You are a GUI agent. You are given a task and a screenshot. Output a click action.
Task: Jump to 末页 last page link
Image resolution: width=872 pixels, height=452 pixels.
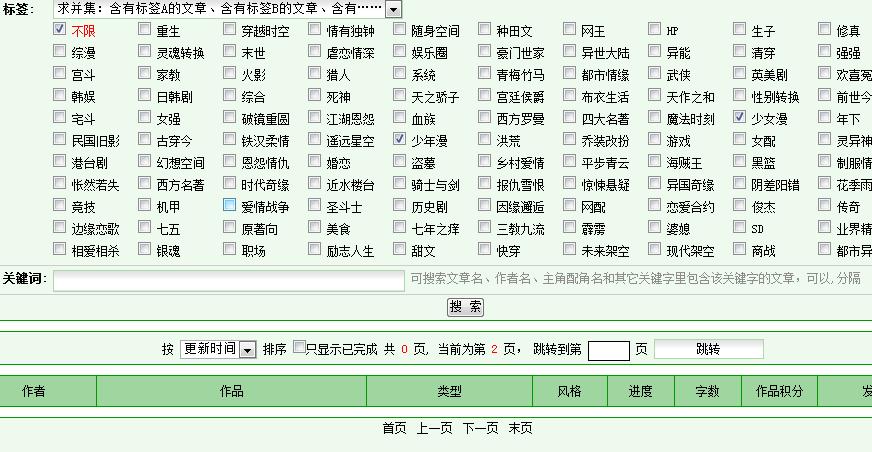(x=520, y=428)
